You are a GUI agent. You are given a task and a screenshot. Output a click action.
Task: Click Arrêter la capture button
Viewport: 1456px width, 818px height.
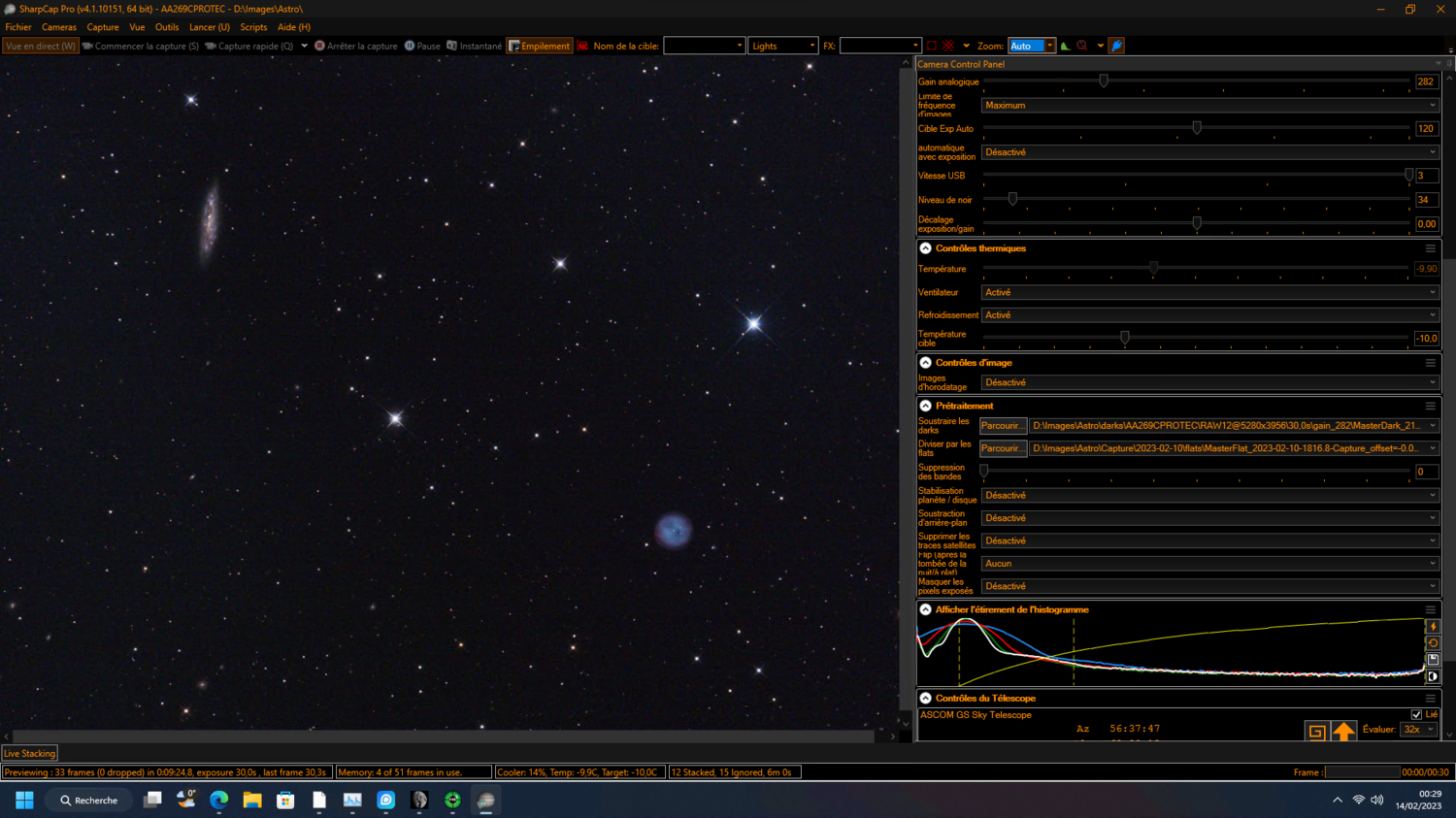coord(356,46)
